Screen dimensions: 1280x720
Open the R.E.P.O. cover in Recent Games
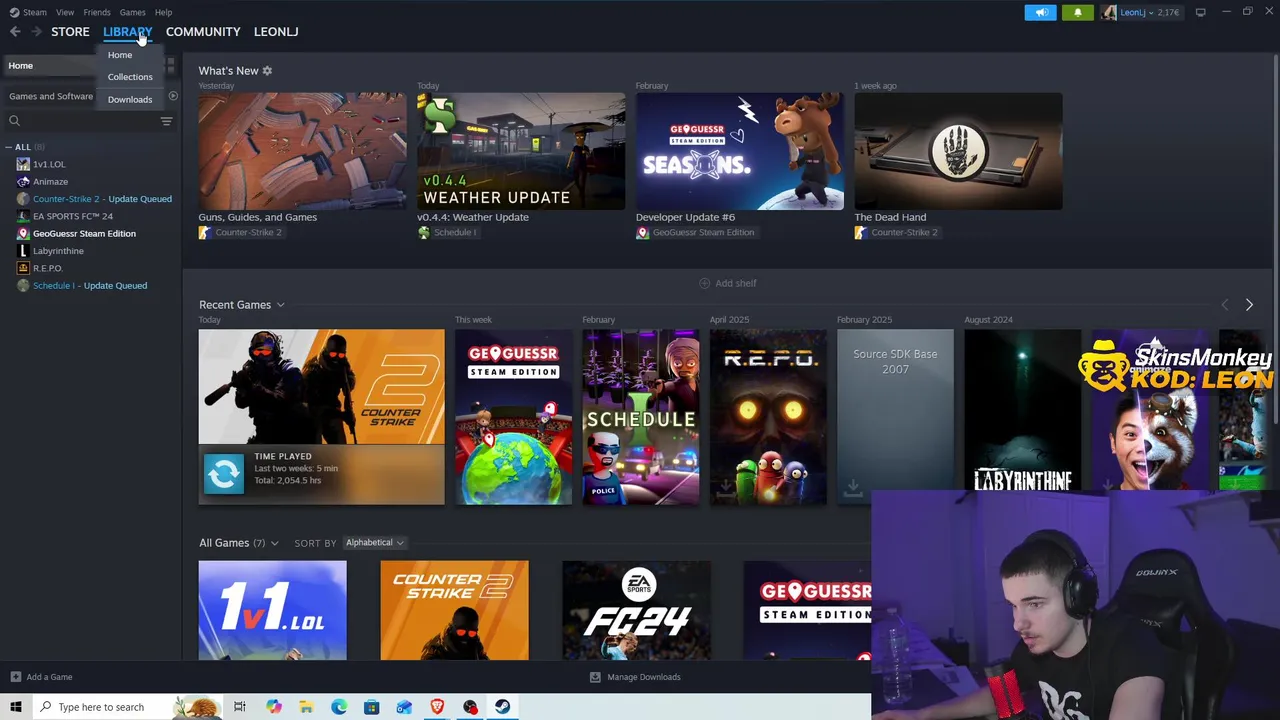click(768, 417)
